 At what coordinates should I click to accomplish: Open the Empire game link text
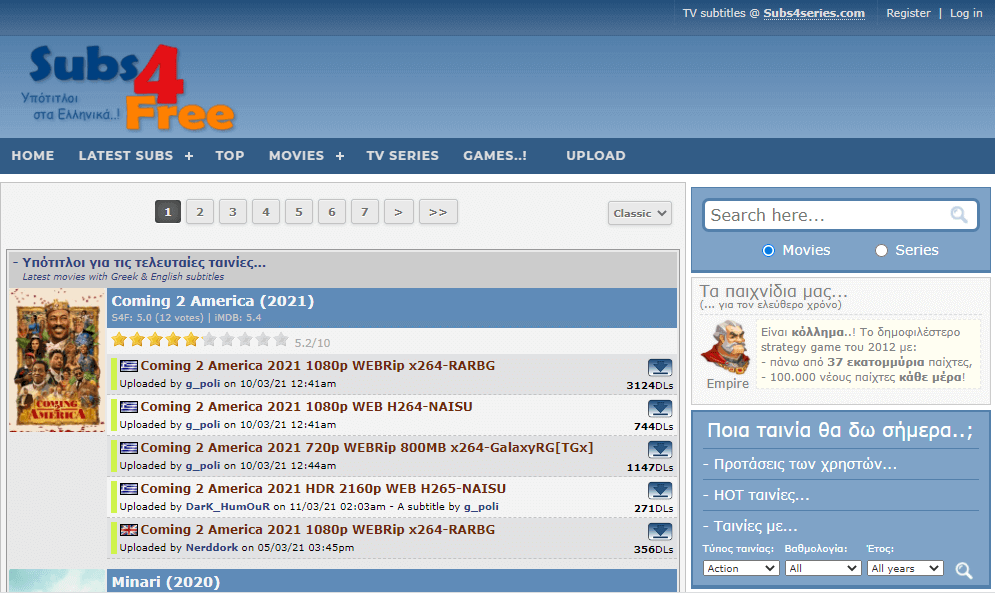pyautogui.click(x=728, y=383)
